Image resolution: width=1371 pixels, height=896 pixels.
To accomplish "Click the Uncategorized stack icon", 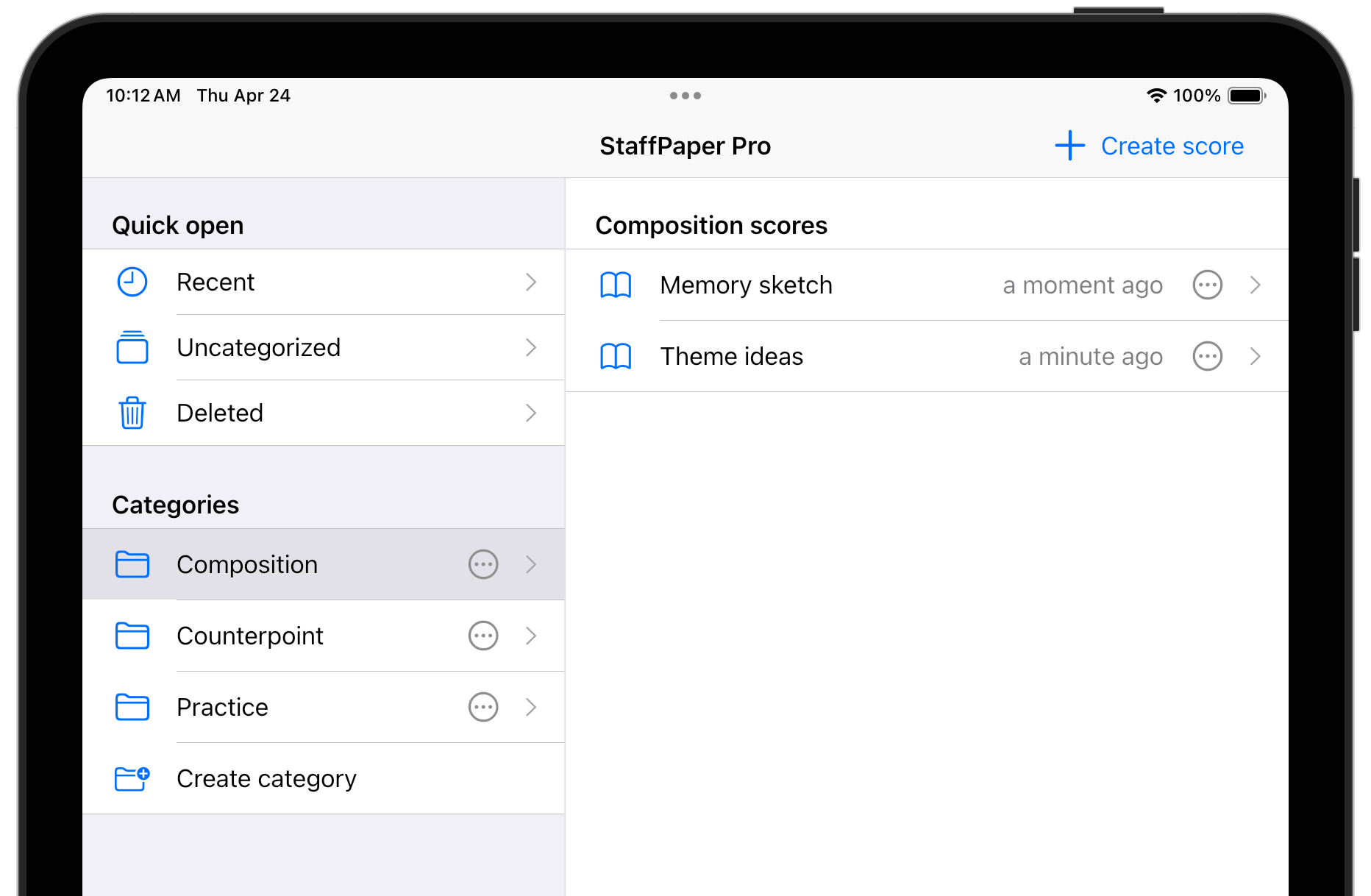I will click(x=132, y=347).
